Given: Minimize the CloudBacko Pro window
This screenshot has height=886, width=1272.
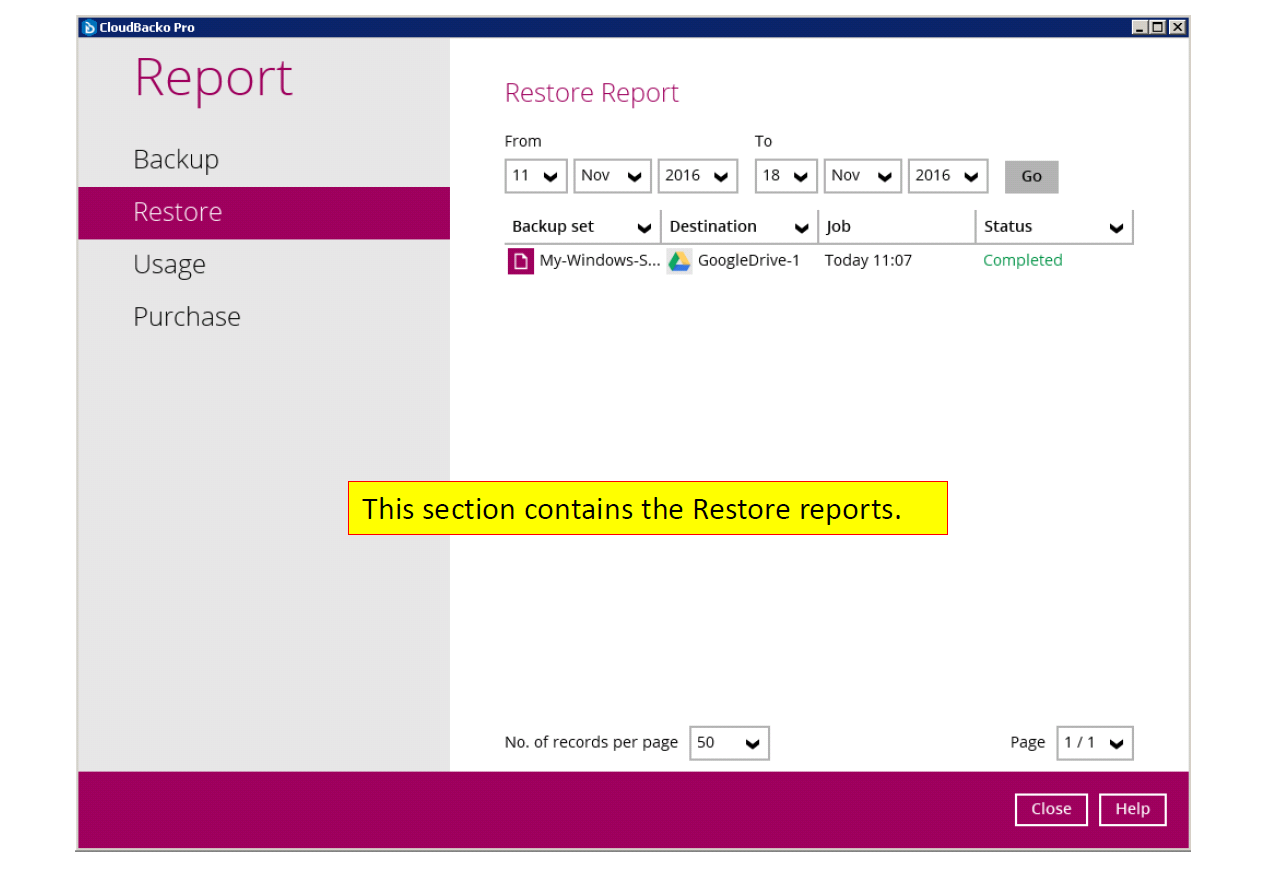Looking at the screenshot, I should 1139,27.
